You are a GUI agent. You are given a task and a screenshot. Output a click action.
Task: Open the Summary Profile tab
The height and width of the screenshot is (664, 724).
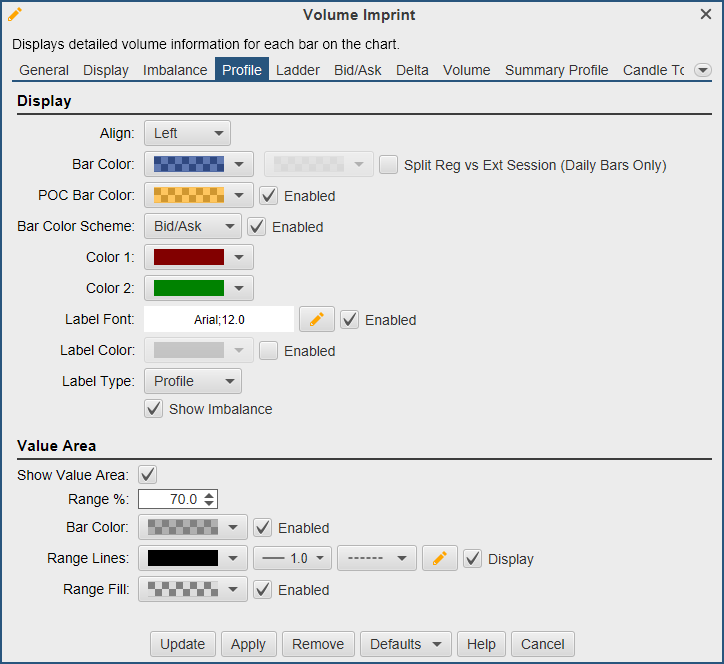click(556, 70)
